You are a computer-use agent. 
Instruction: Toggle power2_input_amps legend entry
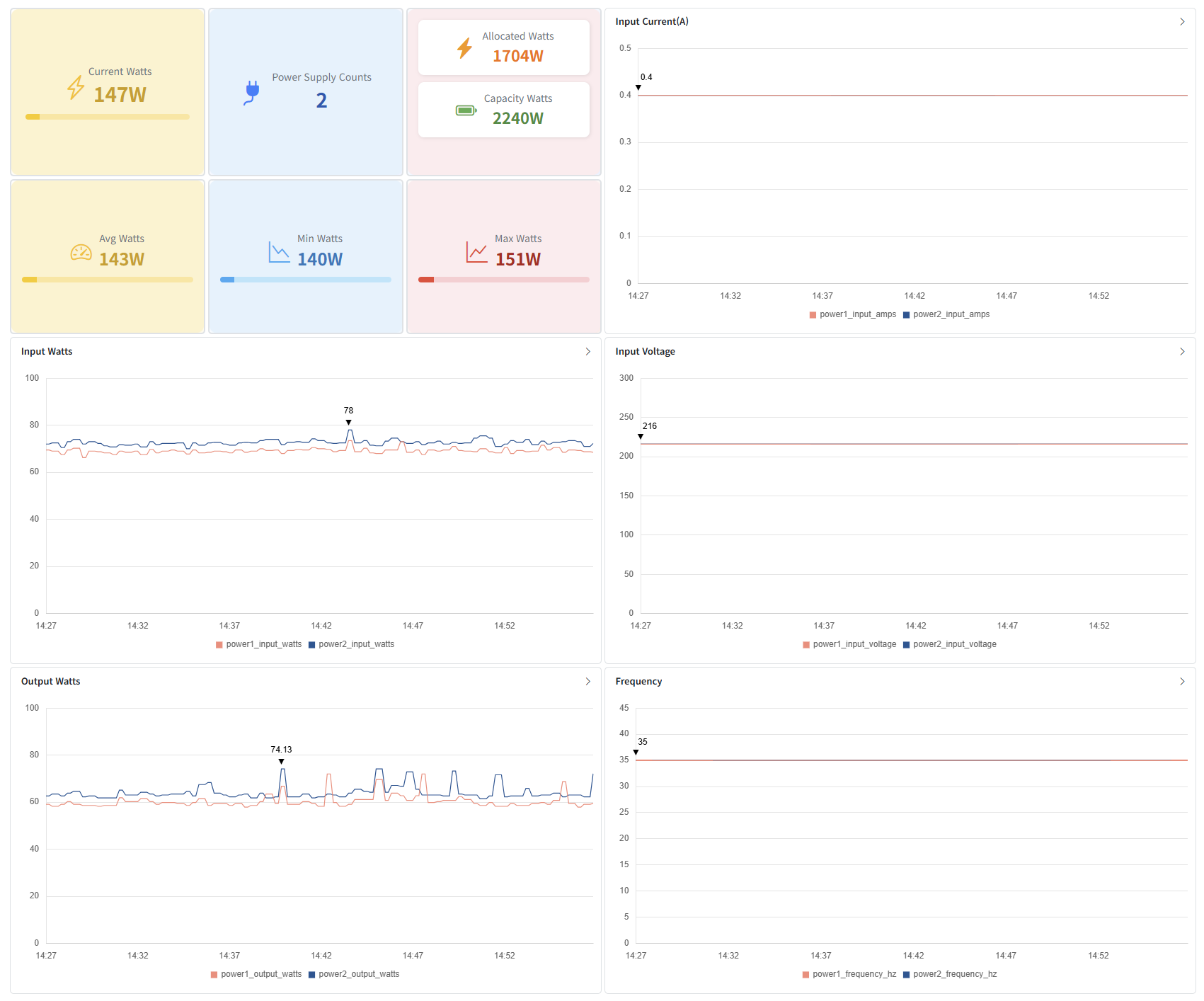[946, 314]
